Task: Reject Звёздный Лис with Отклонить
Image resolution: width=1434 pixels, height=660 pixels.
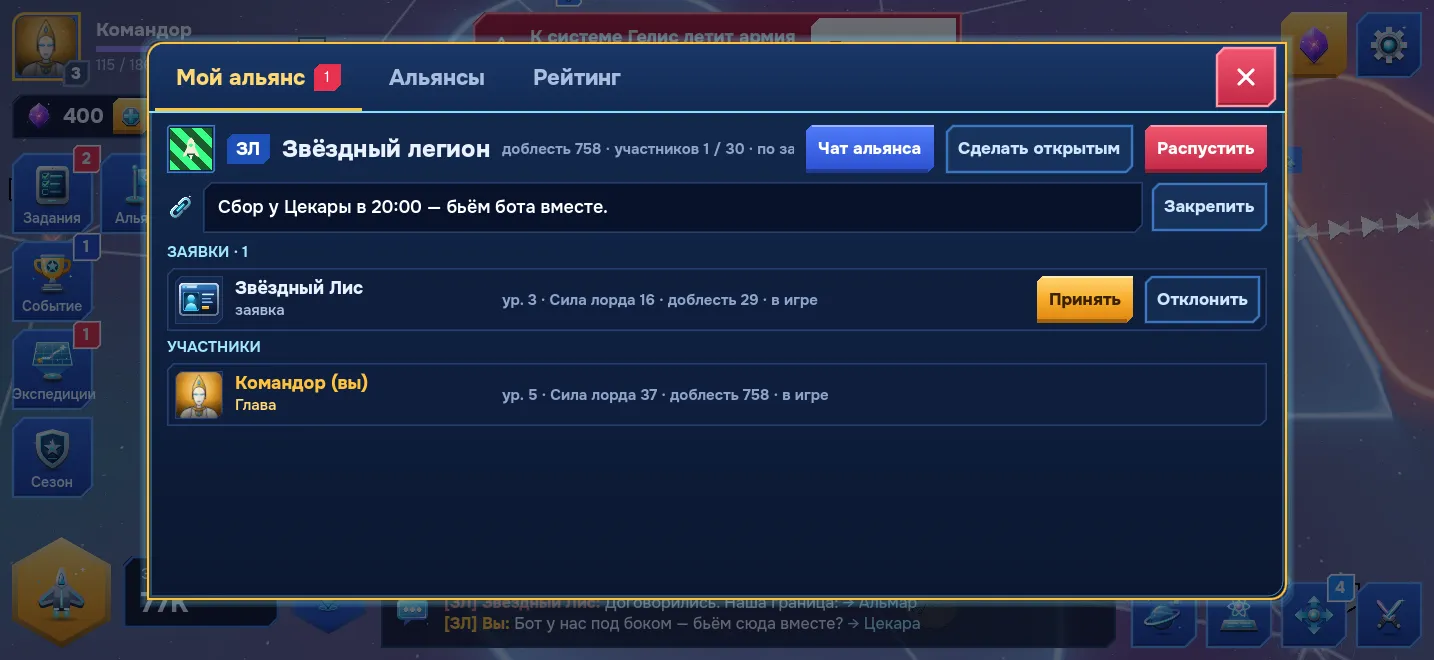Action: tap(1202, 300)
